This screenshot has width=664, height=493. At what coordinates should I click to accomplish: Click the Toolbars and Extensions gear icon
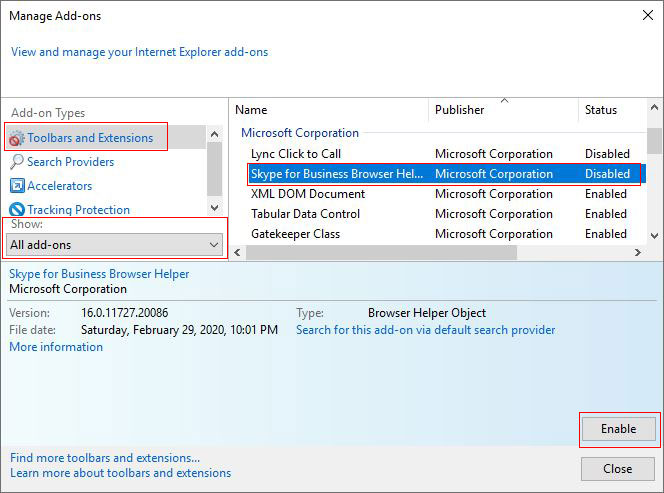pos(17,138)
